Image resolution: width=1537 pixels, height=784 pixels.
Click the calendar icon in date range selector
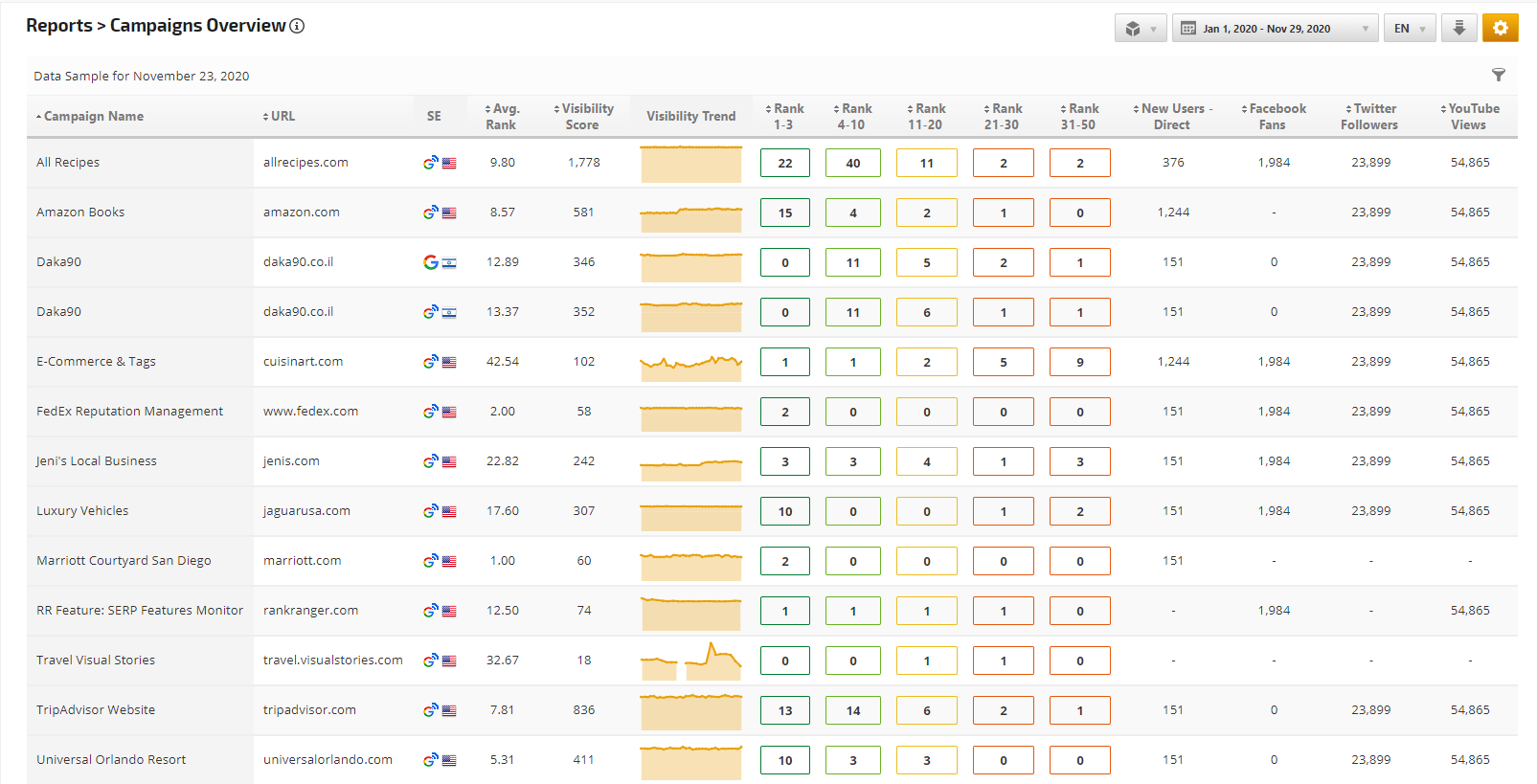(1188, 29)
